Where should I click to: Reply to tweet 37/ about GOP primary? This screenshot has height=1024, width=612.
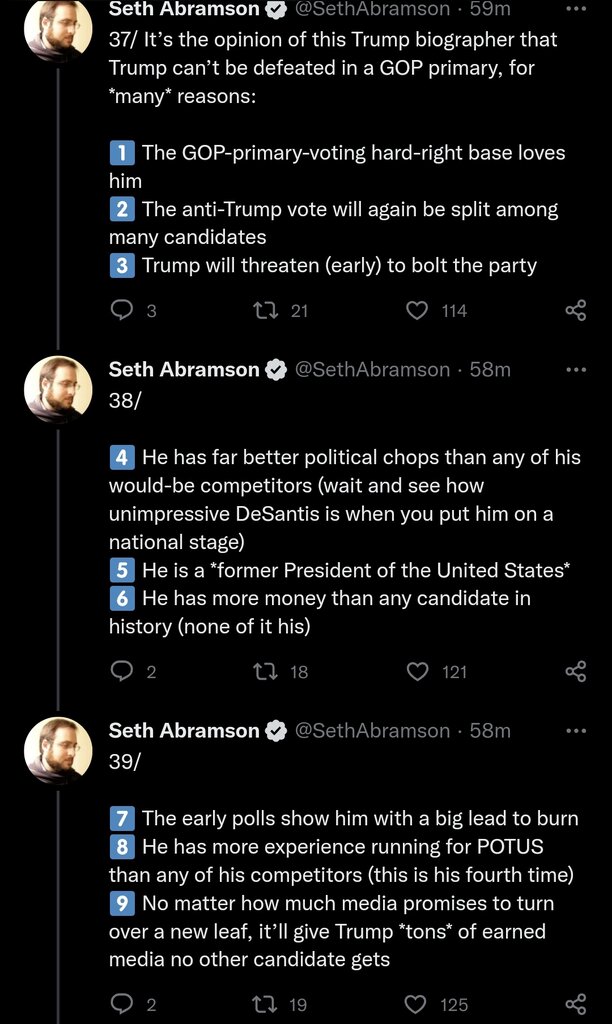point(122,311)
